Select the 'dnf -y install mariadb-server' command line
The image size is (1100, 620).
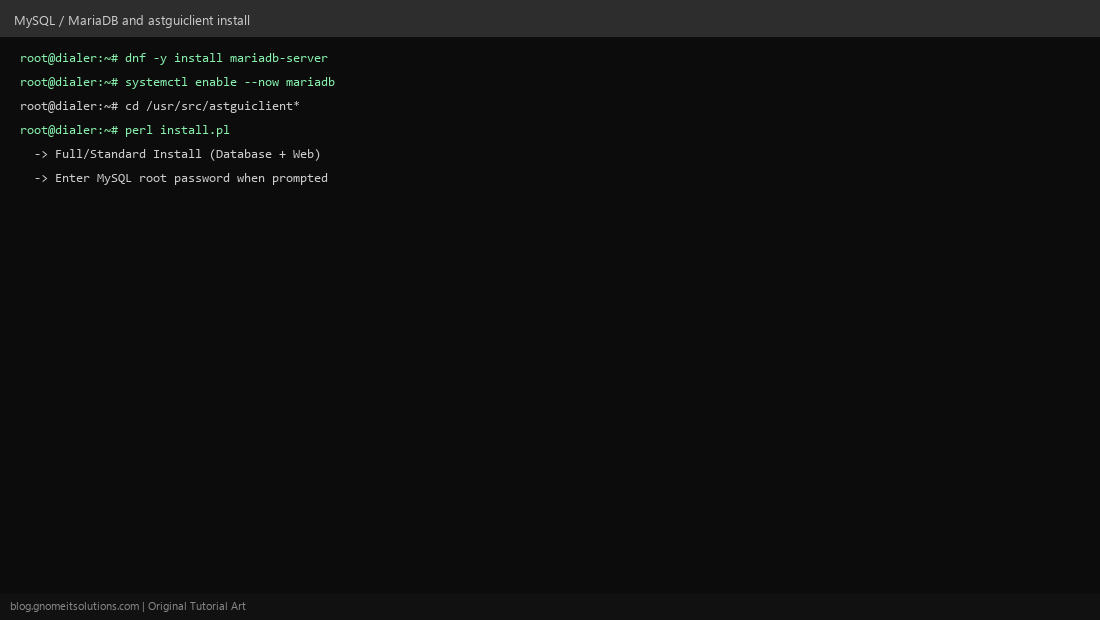(174, 58)
